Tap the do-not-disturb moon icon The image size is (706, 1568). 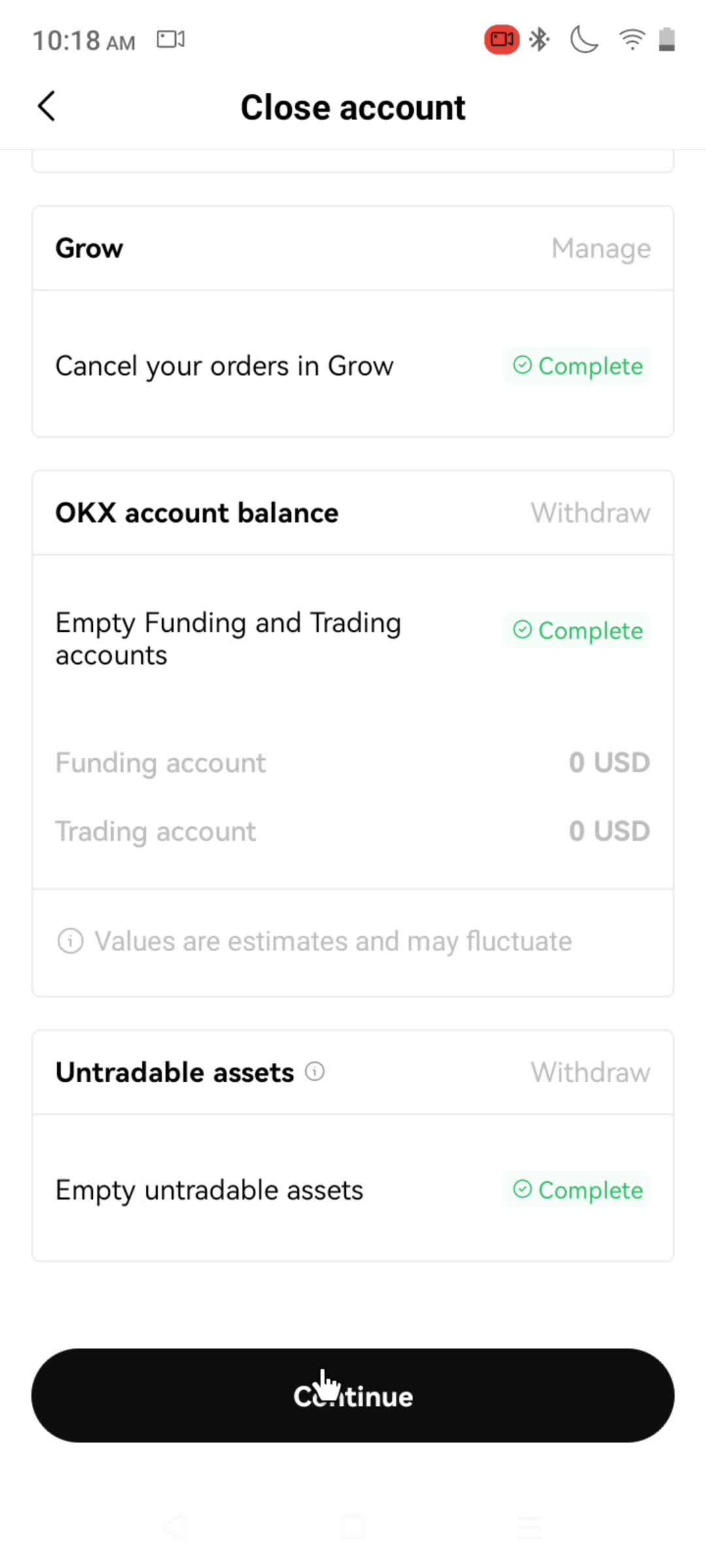[x=584, y=40]
